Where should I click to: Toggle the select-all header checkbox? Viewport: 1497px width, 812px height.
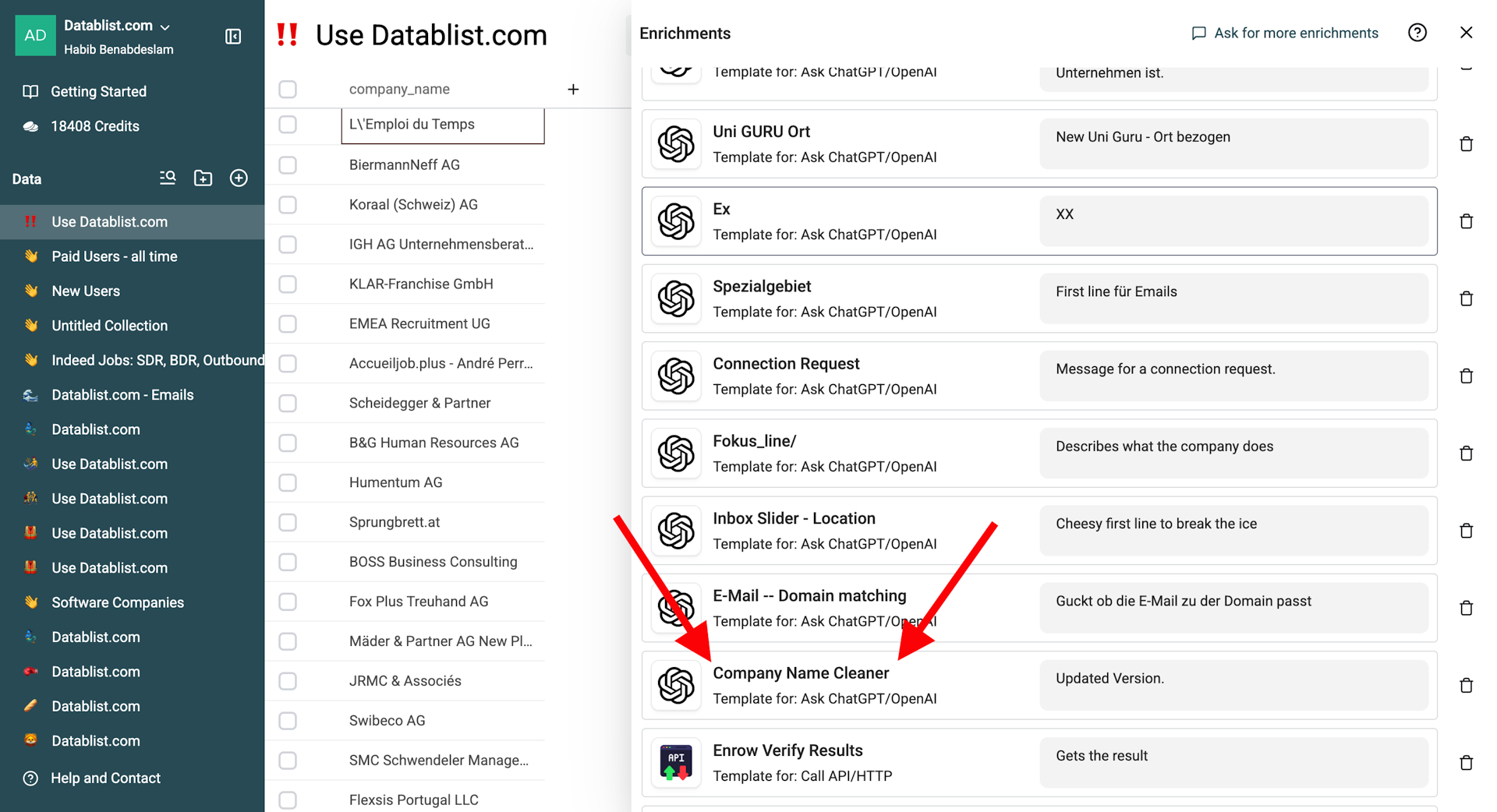(288, 90)
